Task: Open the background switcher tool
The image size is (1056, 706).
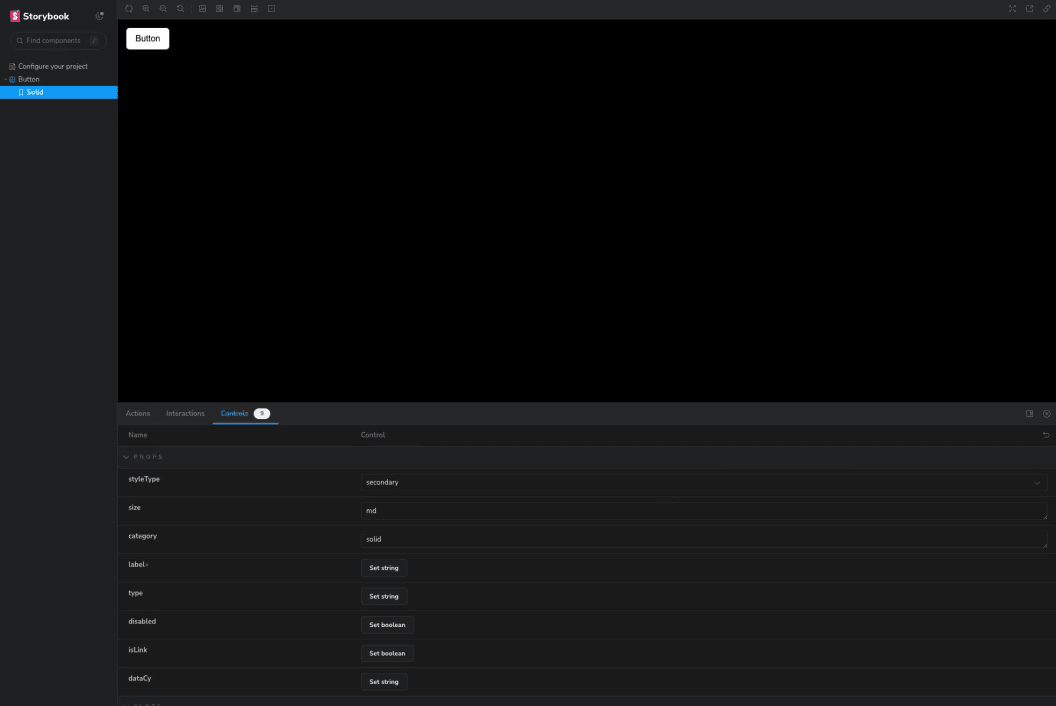Action: 202,9
